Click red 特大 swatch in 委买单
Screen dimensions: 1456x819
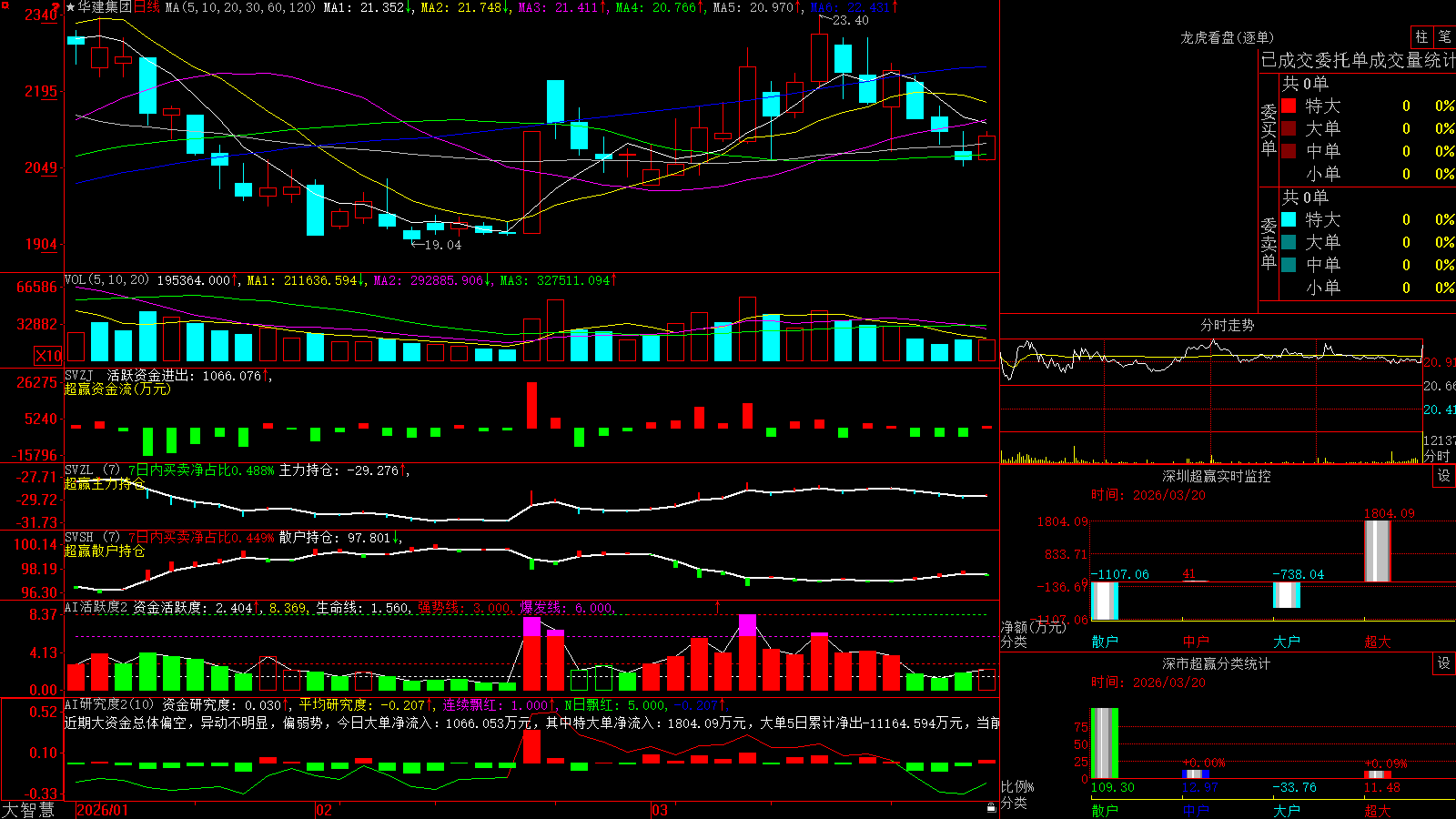click(1289, 106)
